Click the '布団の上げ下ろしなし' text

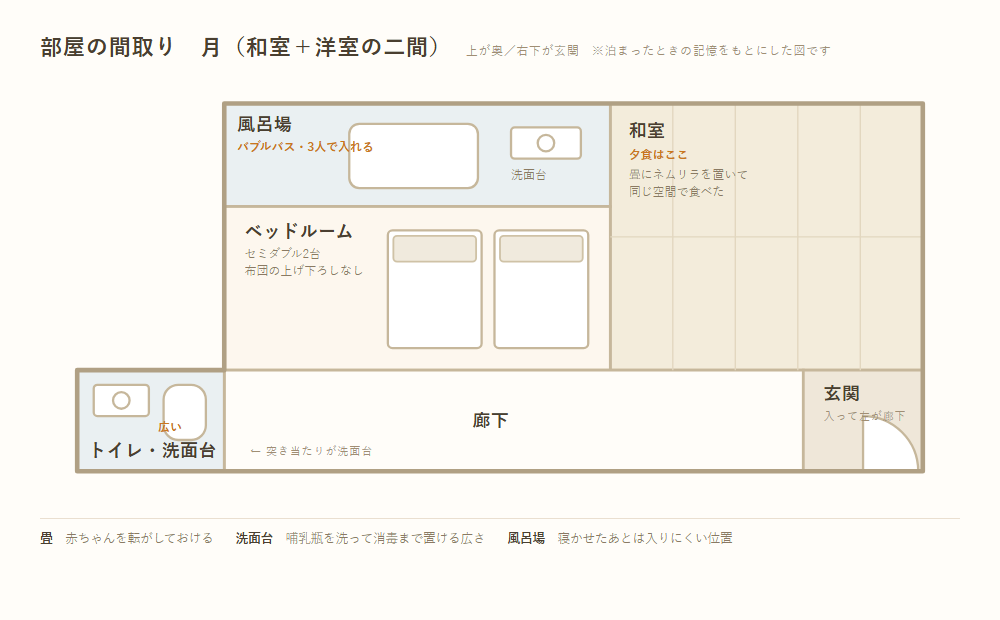(x=304, y=270)
